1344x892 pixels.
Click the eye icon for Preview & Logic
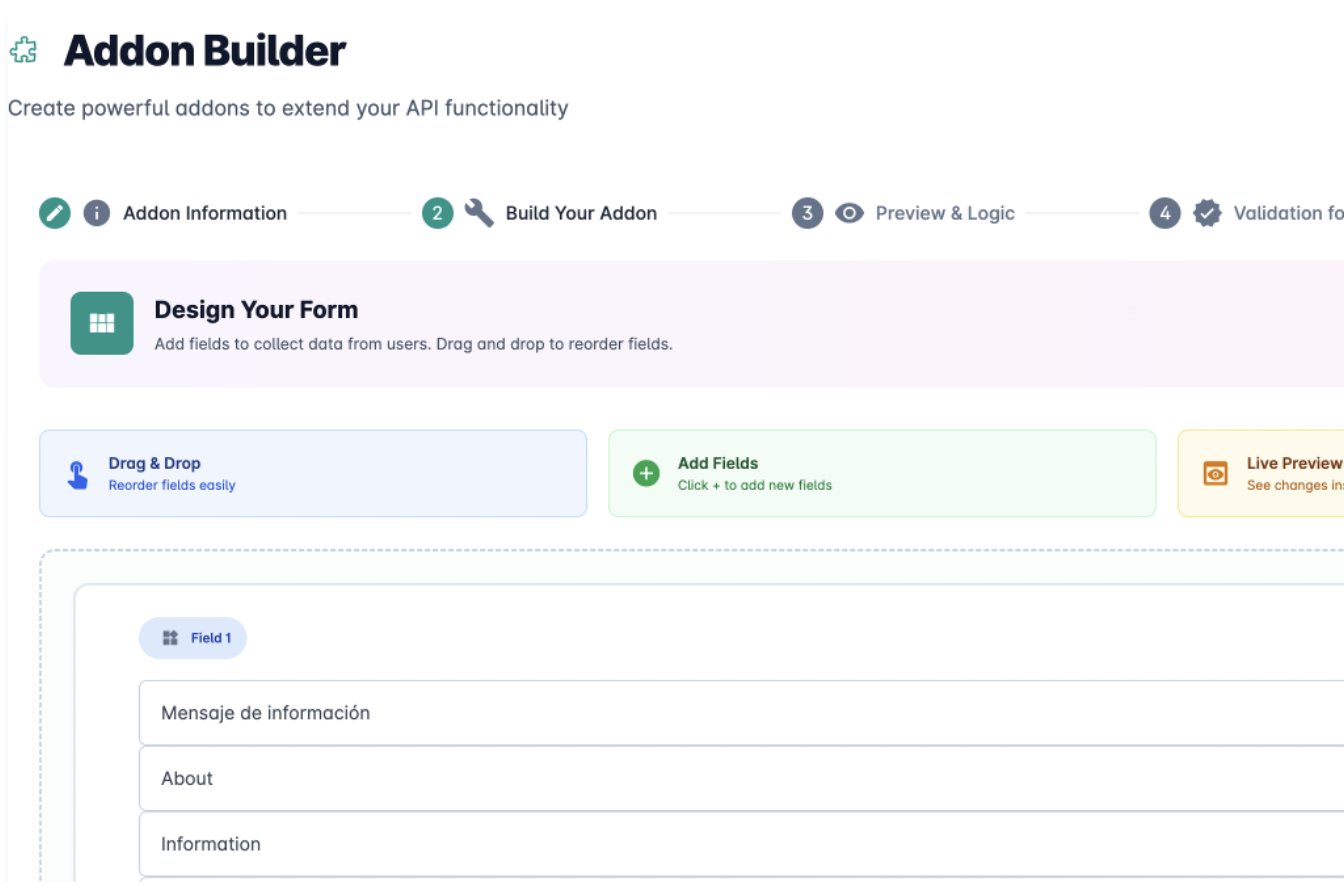coord(849,213)
